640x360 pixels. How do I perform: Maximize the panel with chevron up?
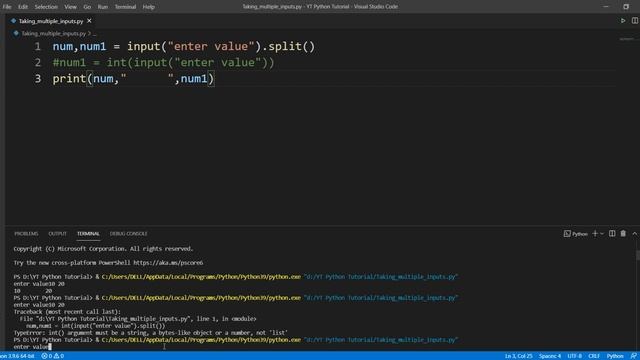click(x=635, y=233)
